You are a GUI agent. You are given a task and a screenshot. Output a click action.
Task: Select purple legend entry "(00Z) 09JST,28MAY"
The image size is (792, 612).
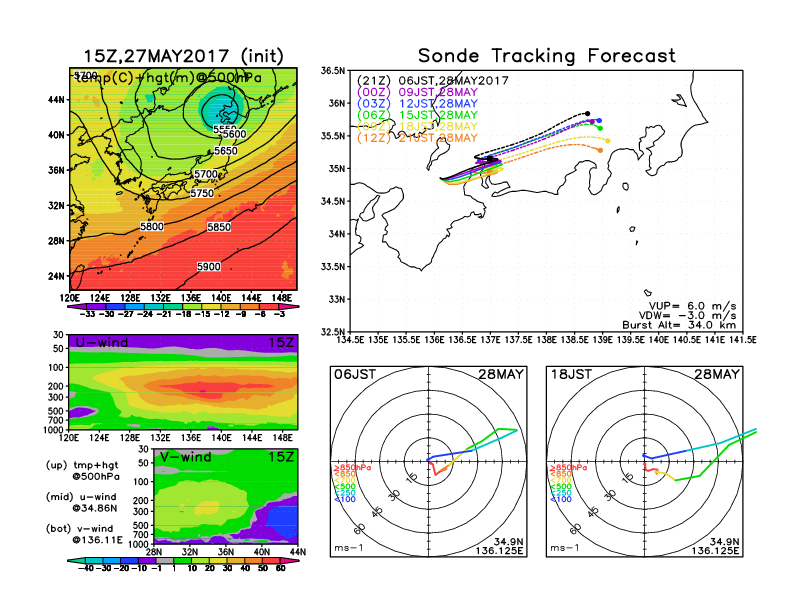pos(417,92)
